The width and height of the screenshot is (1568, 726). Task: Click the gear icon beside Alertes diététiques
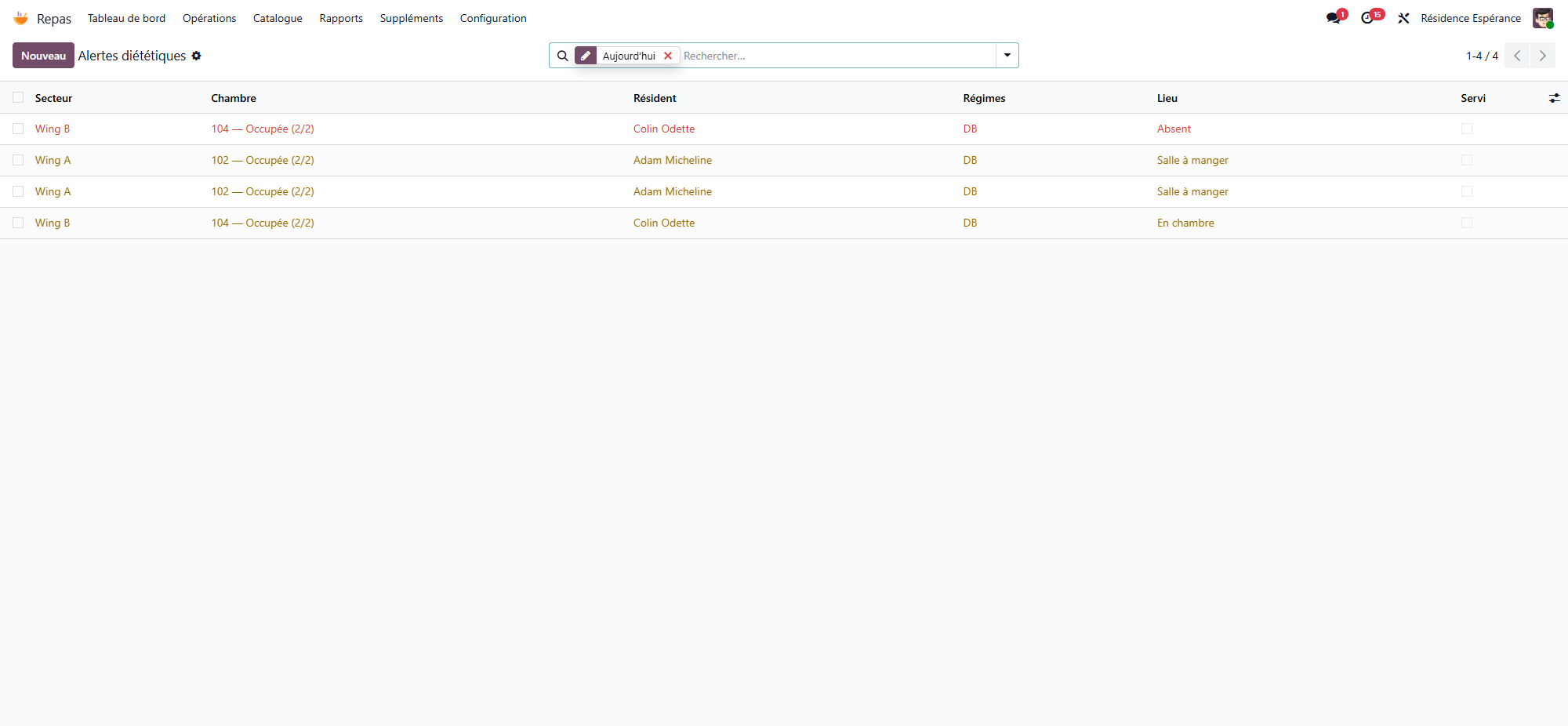tap(197, 56)
